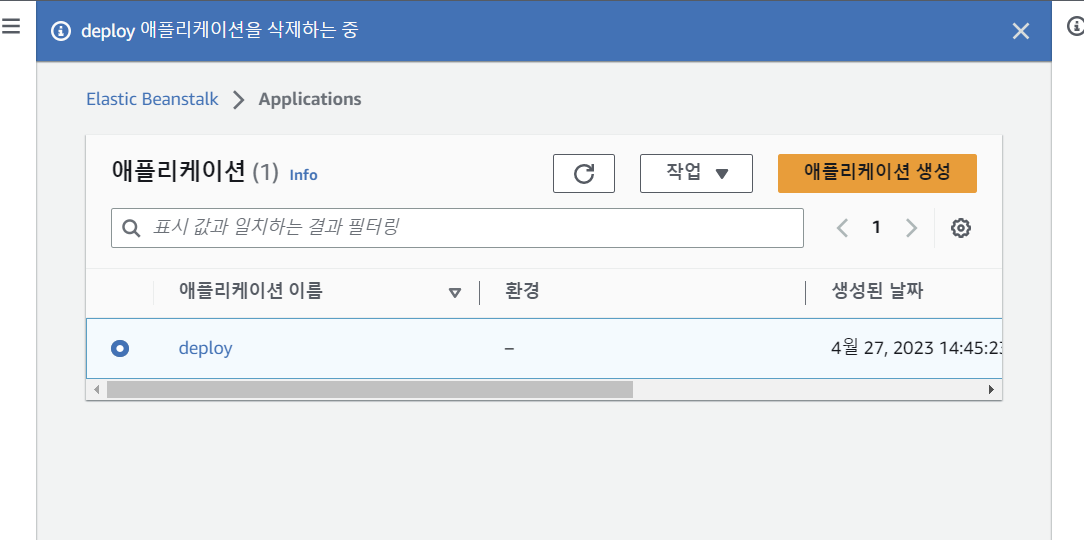Select page number 1
The width and height of the screenshot is (1084, 540).
pos(877,227)
